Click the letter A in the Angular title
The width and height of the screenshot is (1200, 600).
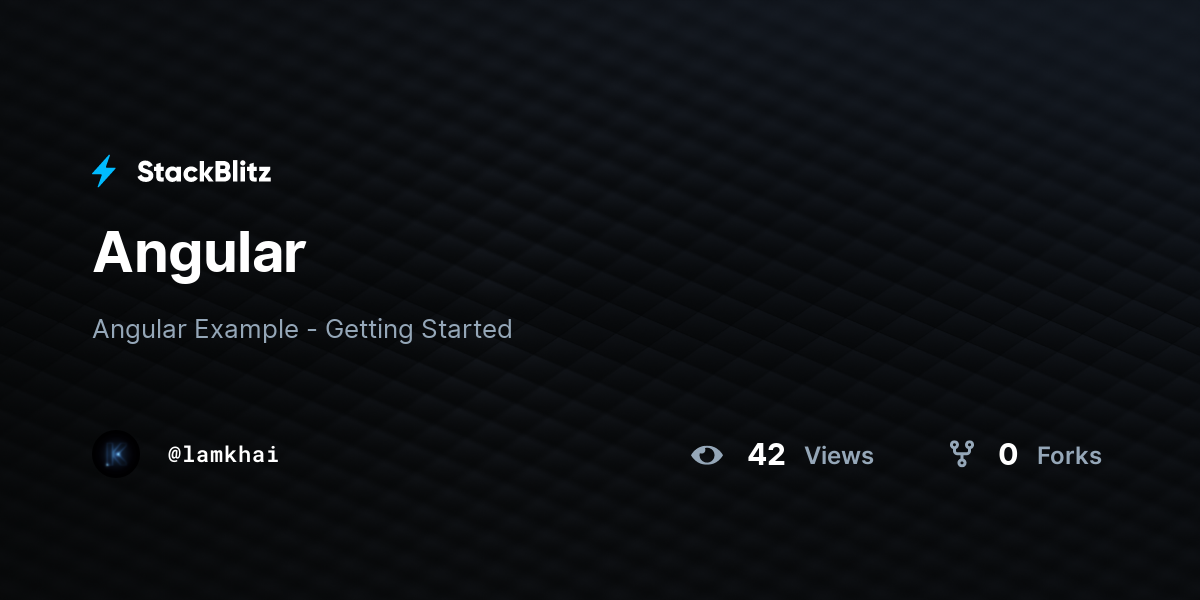112,252
